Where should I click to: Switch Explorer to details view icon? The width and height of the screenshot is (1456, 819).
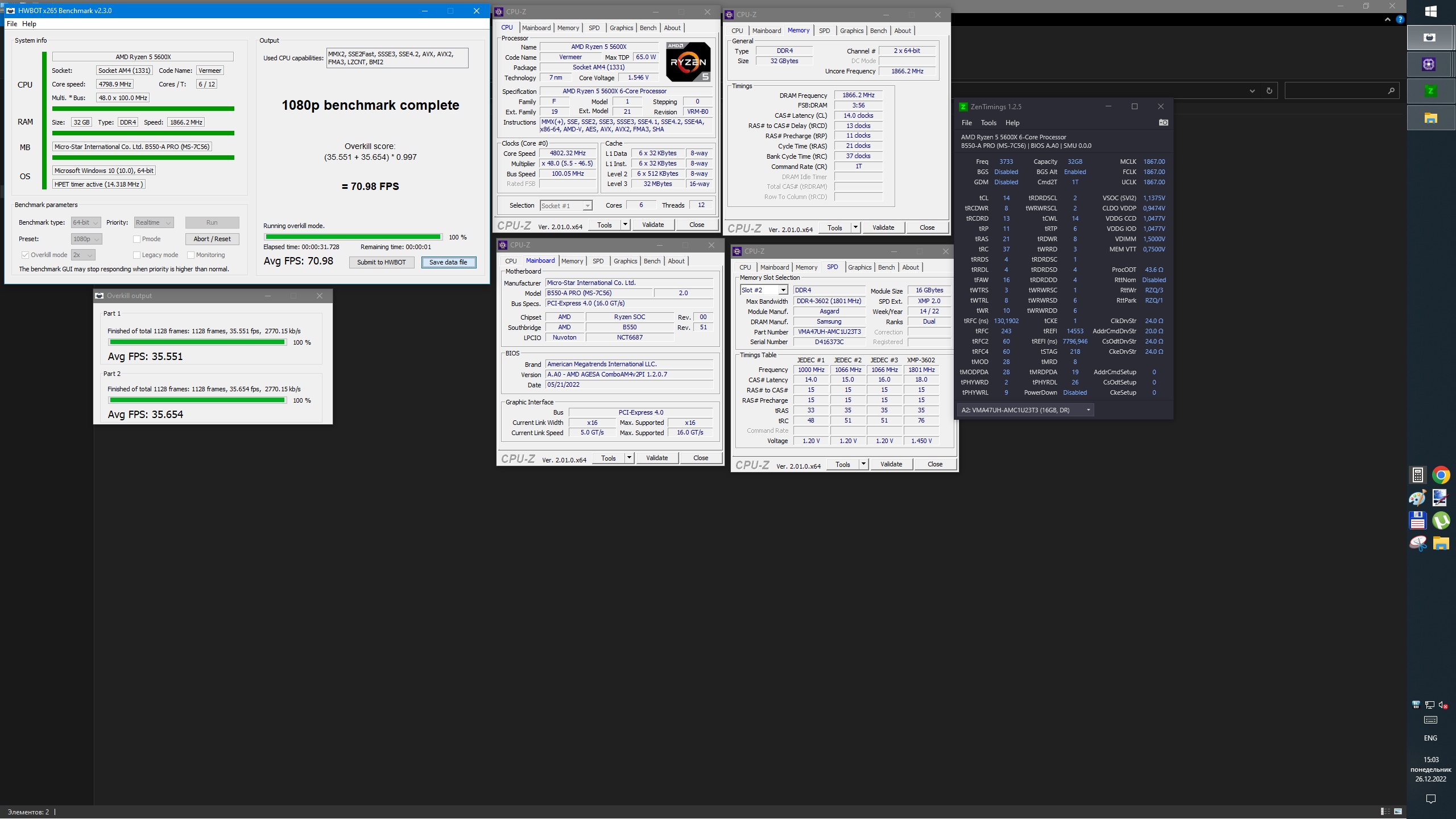coord(1385,811)
